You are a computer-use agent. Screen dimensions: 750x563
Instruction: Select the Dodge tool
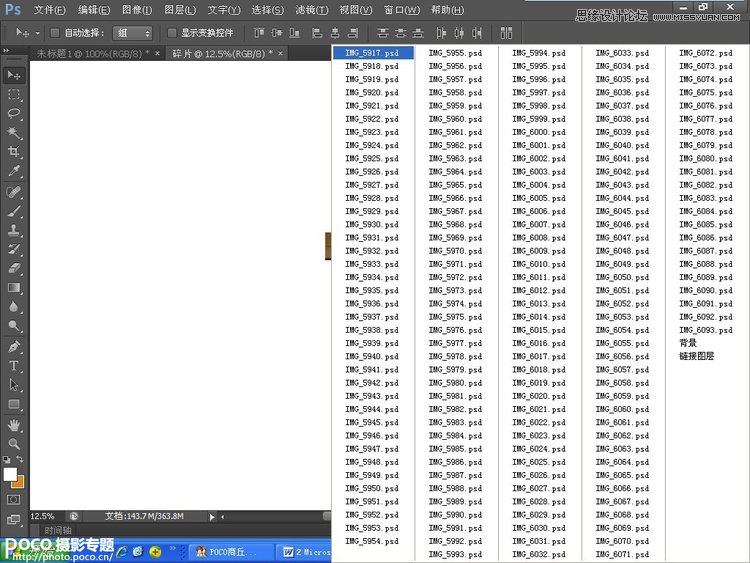click(14, 326)
